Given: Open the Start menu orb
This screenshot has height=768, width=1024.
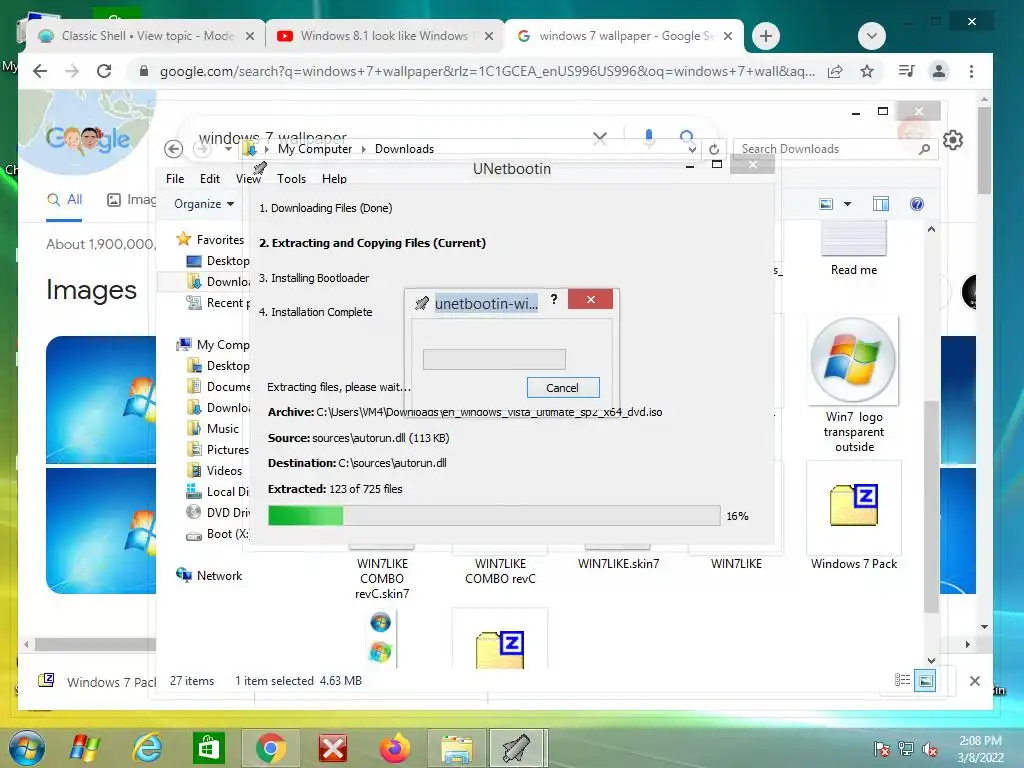Looking at the screenshot, I should 27,748.
